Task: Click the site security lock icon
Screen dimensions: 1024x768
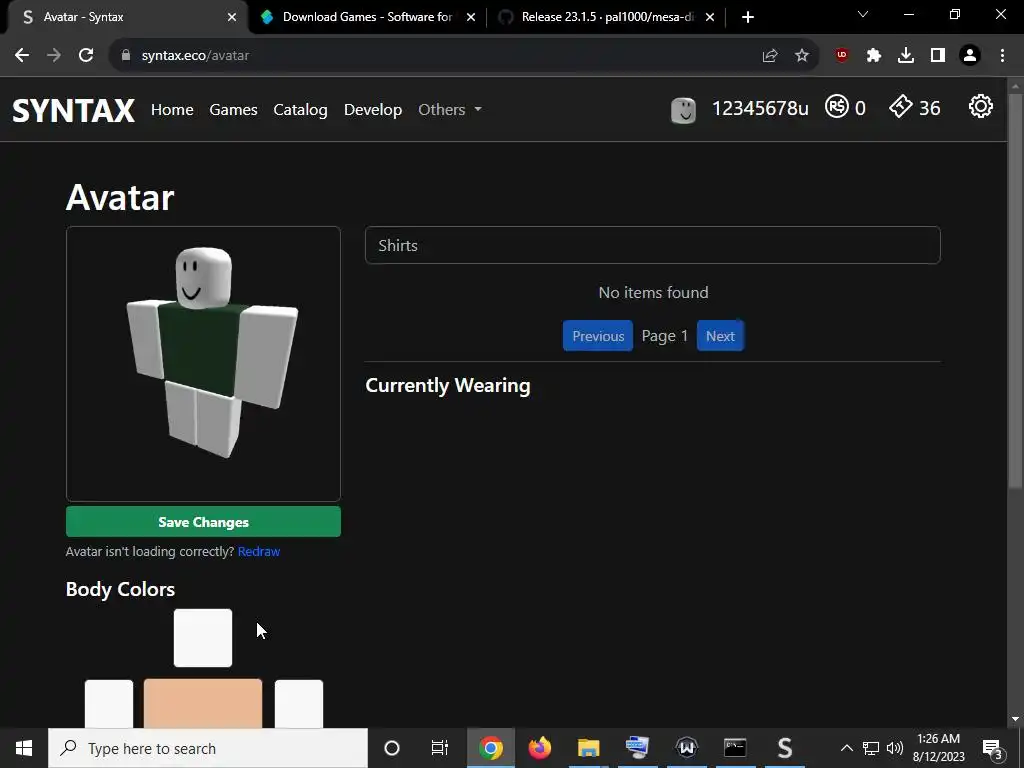Action: (126, 56)
